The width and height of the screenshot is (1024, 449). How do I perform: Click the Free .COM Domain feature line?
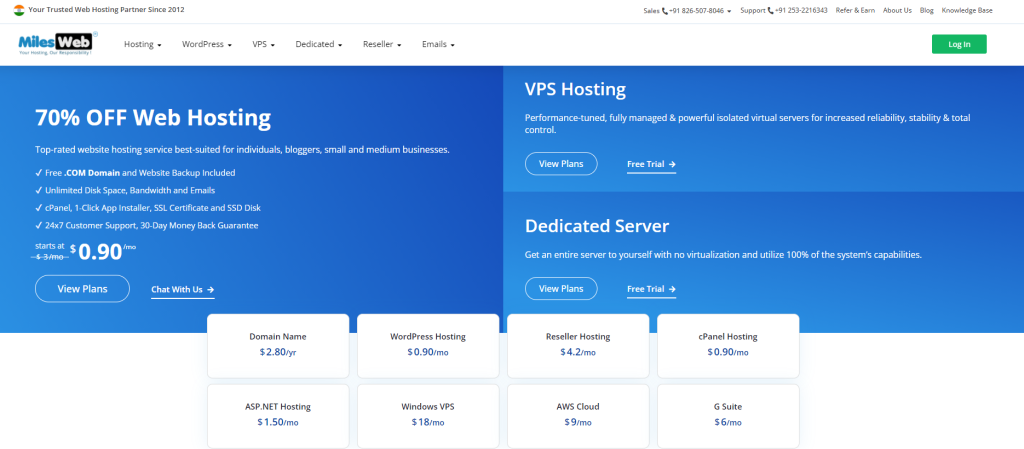135,173
